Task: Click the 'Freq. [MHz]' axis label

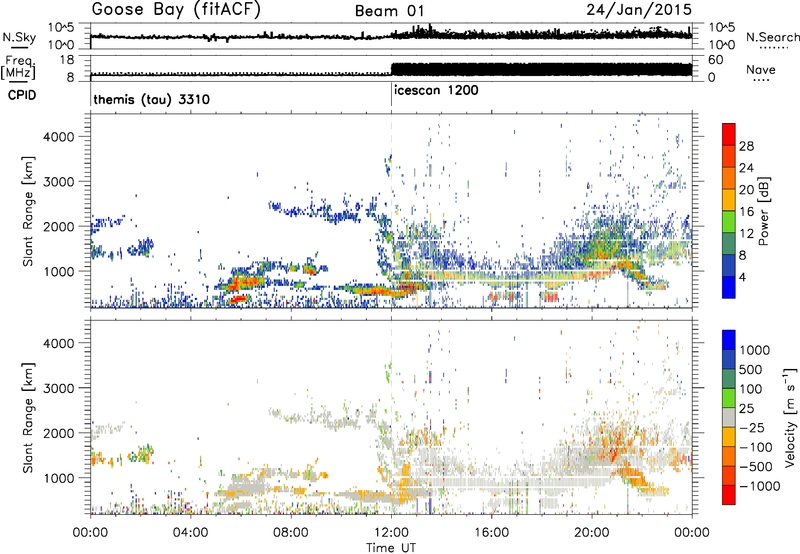Action: click(x=18, y=67)
